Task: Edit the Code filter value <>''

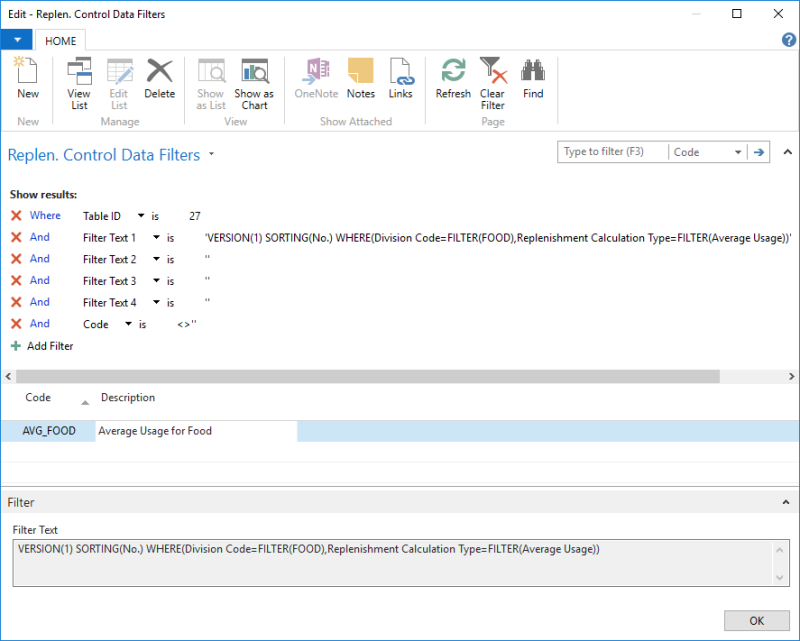Action: pos(187,324)
